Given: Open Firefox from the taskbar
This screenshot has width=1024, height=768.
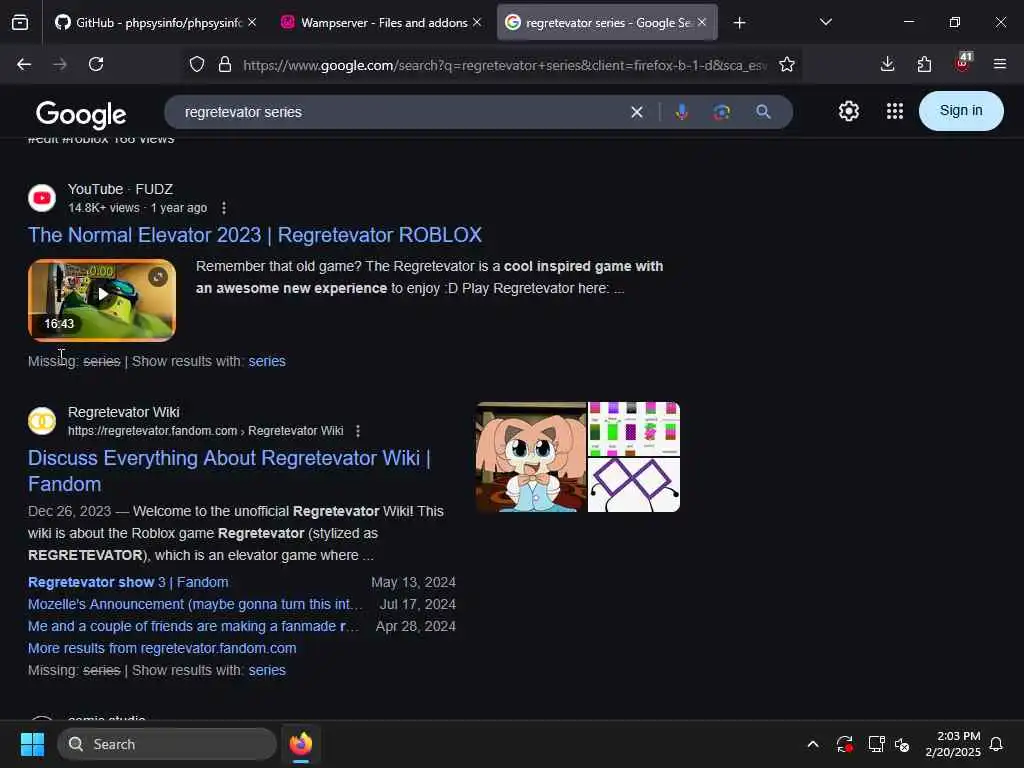Looking at the screenshot, I should [300, 744].
